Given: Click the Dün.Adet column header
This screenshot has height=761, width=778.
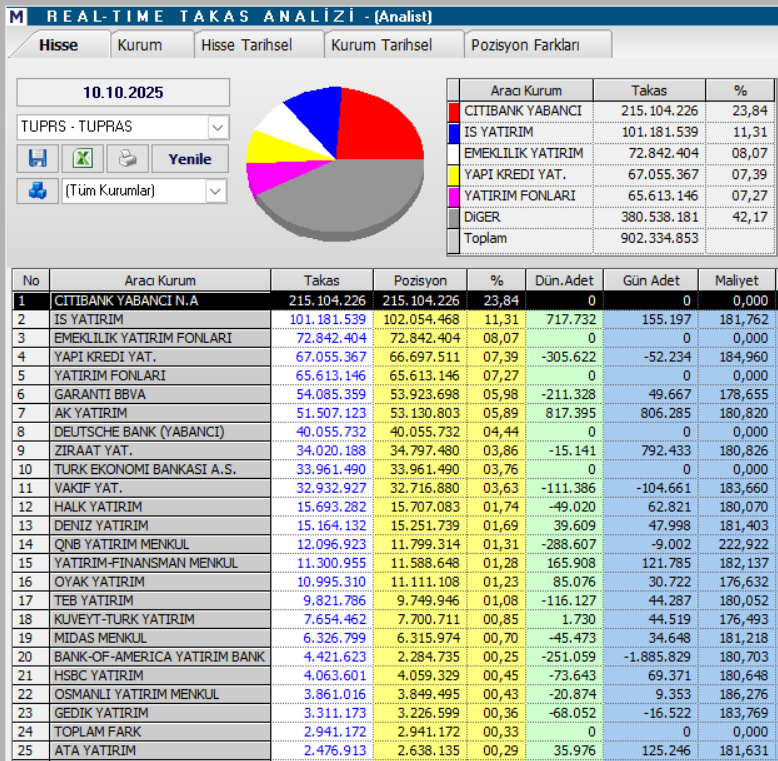Looking at the screenshot, I should pos(564,280).
